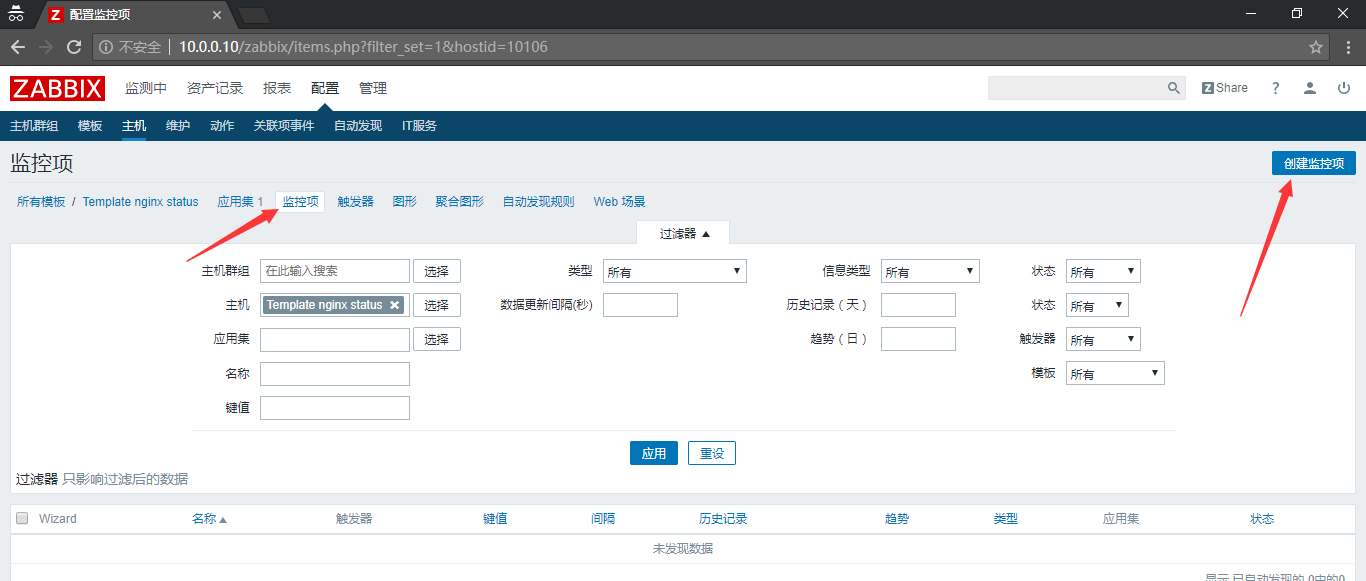Viewport: 1366px width, 581px height.
Task: Open the 模板 filter dropdown
Action: pyautogui.click(x=1115, y=373)
